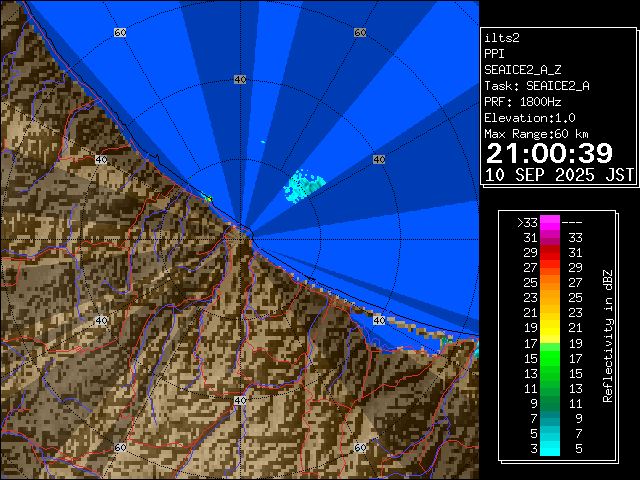Viewport: 640px width, 480px height.
Task: Select the Task: SEAICE2_A line
Action: pyautogui.click(x=536, y=86)
